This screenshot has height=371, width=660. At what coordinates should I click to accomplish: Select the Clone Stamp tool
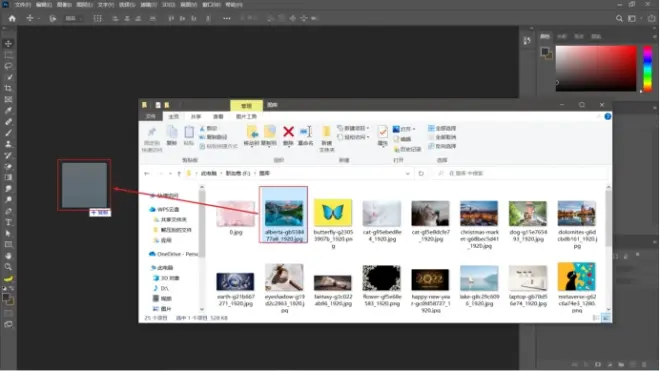click(8, 144)
